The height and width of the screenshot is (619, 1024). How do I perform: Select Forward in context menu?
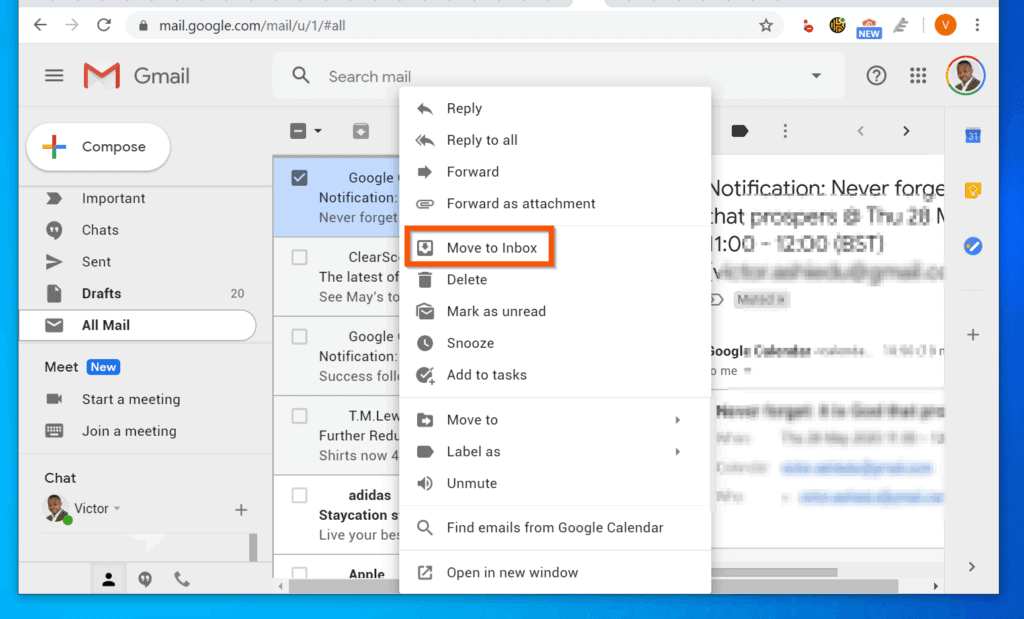(x=555, y=172)
